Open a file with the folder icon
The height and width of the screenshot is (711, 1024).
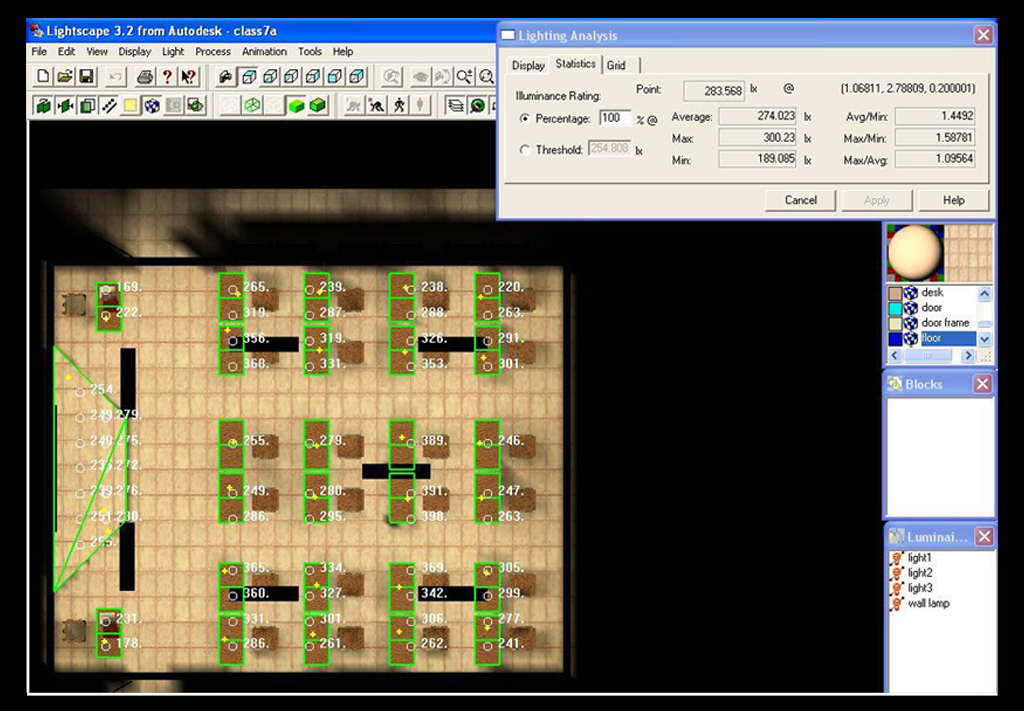click(65, 76)
